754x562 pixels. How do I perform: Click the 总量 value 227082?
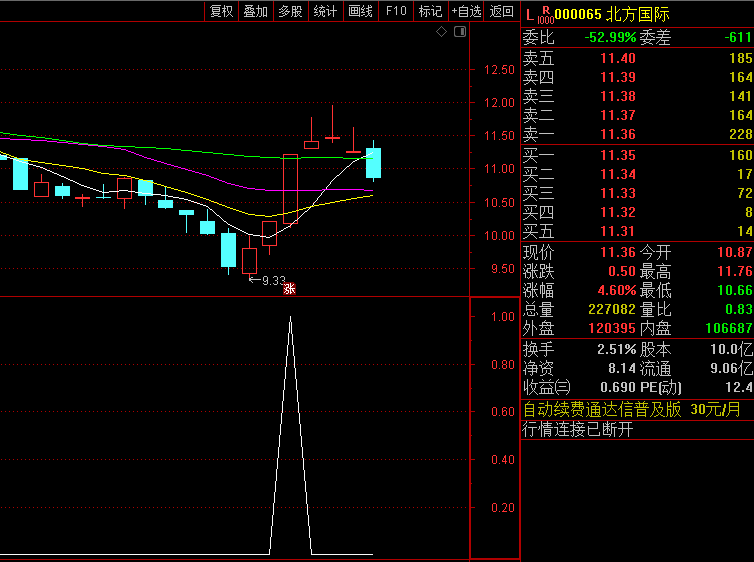pyautogui.click(x=612, y=309)
